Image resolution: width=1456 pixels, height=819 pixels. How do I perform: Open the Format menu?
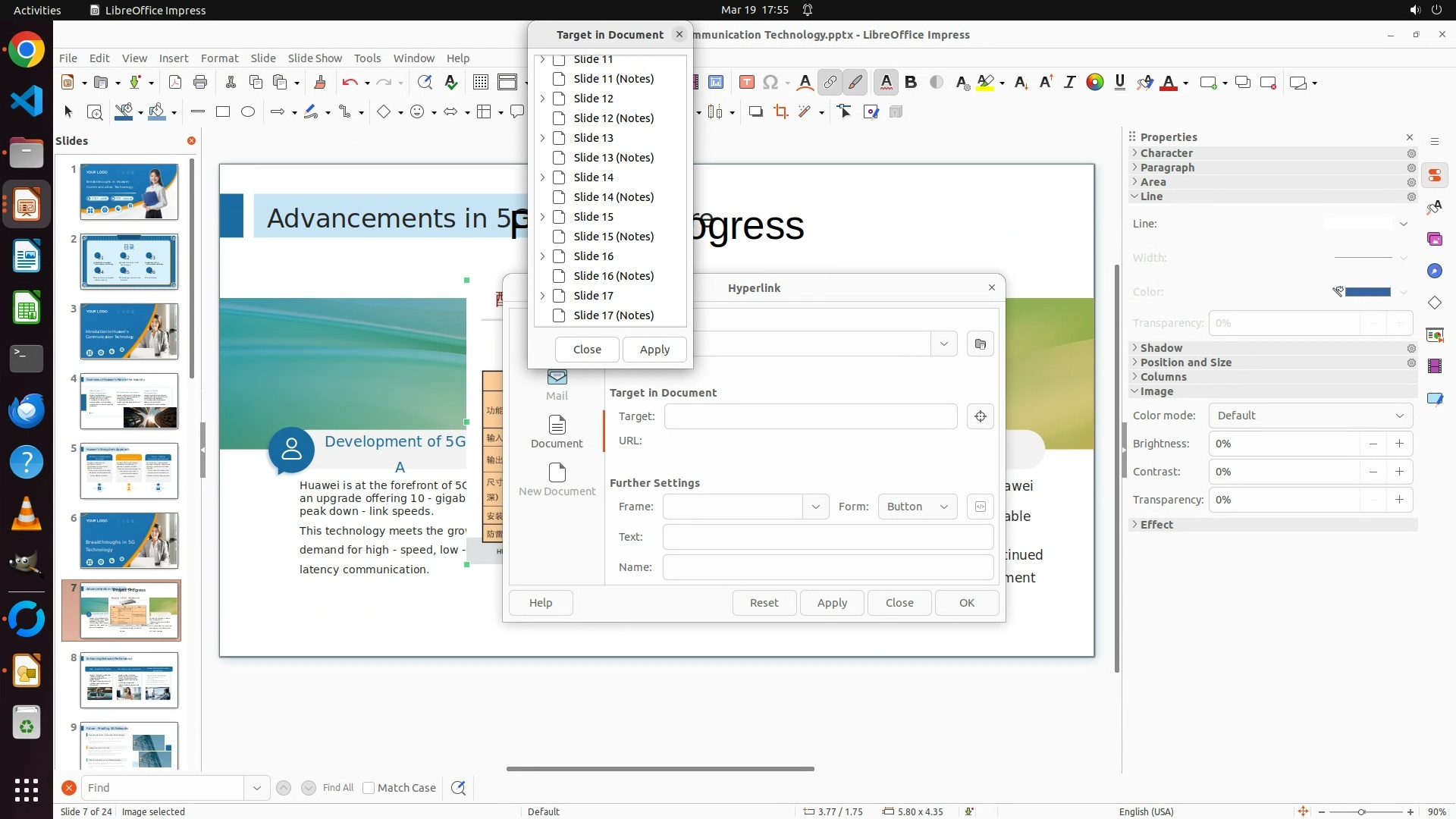[219, 58]
